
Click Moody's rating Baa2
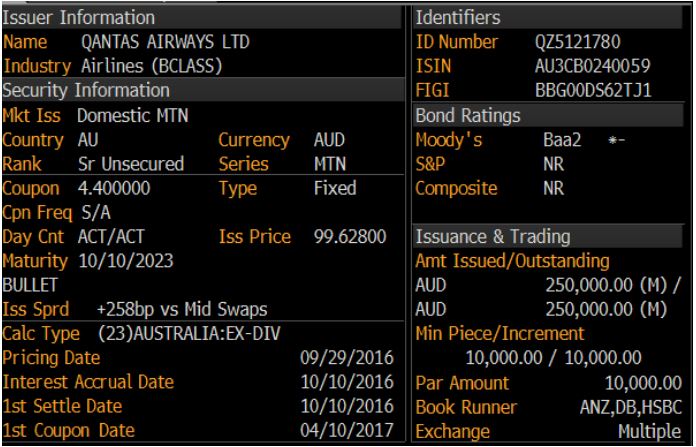[562, 140]
